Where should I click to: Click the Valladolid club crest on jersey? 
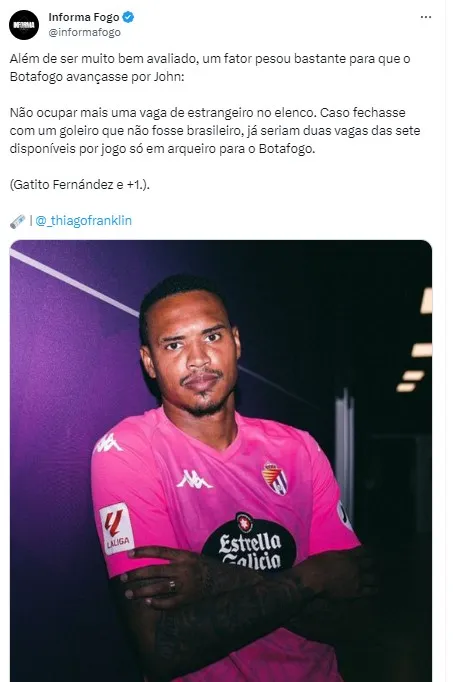pyautogui.click(x=274, y=478)
